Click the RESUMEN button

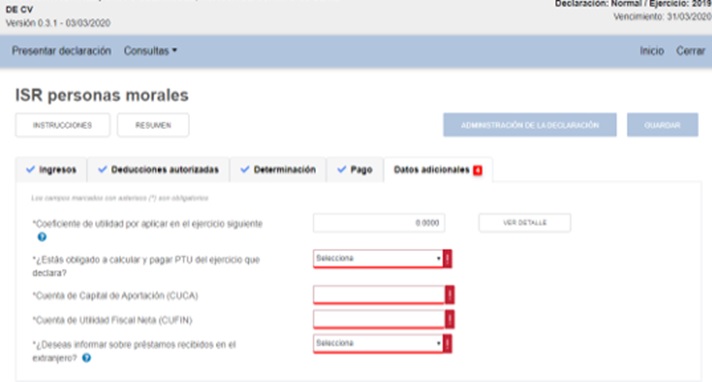153,125
